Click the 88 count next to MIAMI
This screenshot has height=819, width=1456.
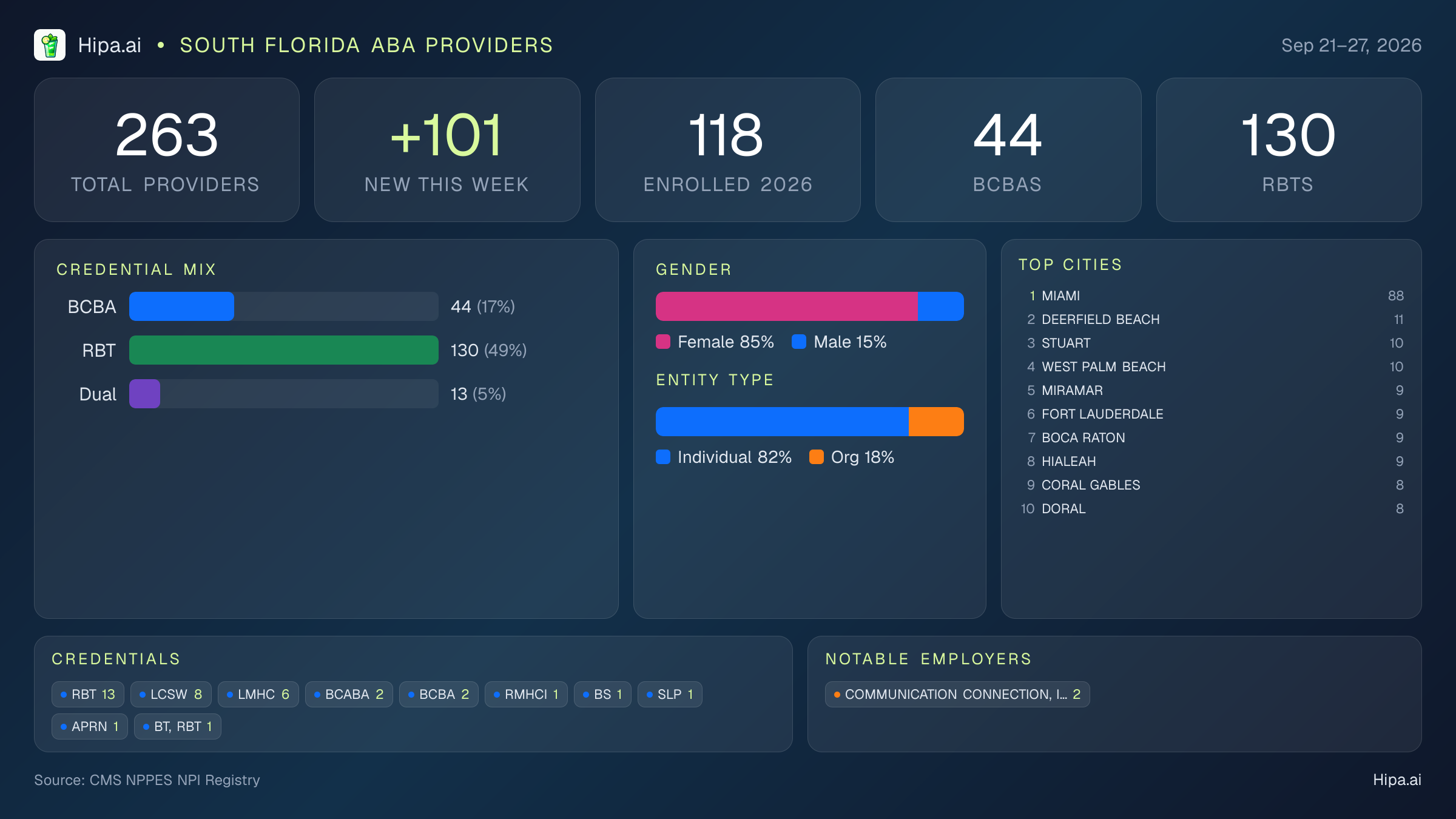click(1395, 295)
